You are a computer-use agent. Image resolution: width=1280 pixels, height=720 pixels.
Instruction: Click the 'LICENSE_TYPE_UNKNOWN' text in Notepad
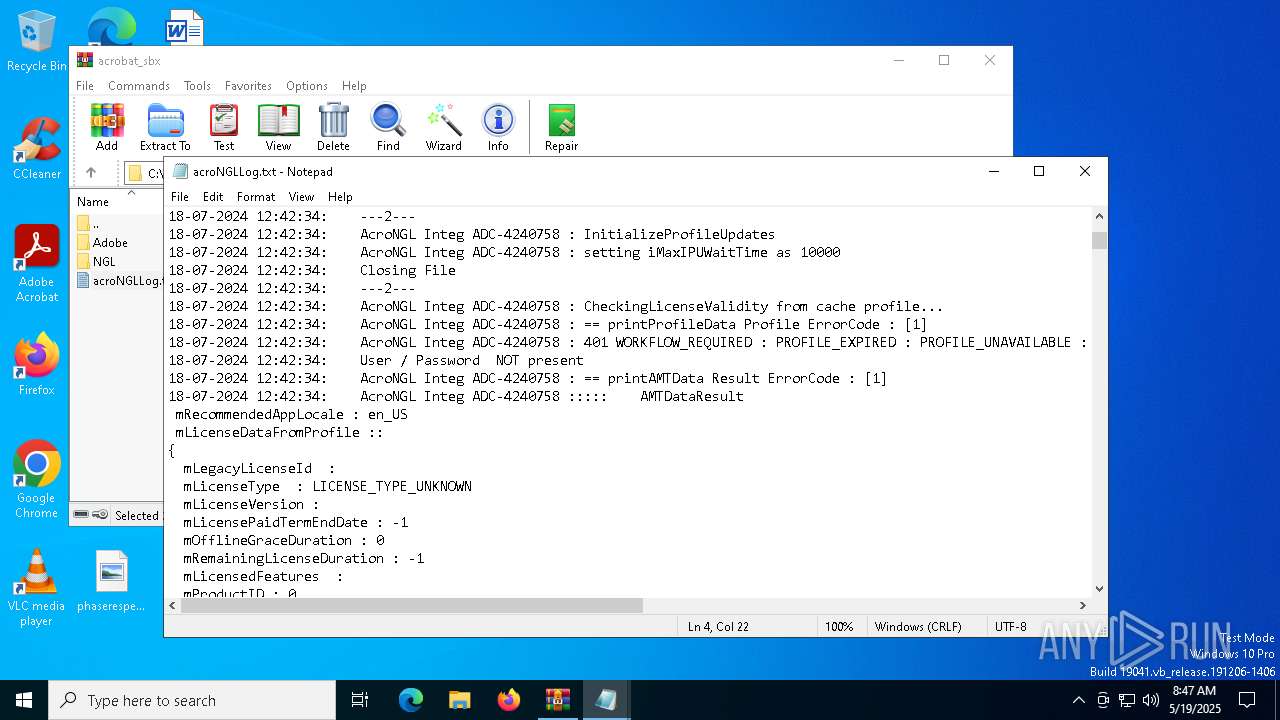coord(392,486)
